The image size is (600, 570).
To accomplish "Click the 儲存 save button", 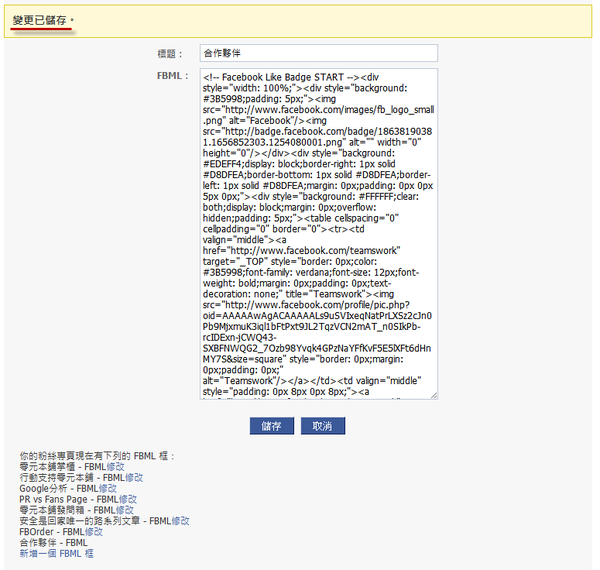I will pyautogui.click(x=272, y=426).
